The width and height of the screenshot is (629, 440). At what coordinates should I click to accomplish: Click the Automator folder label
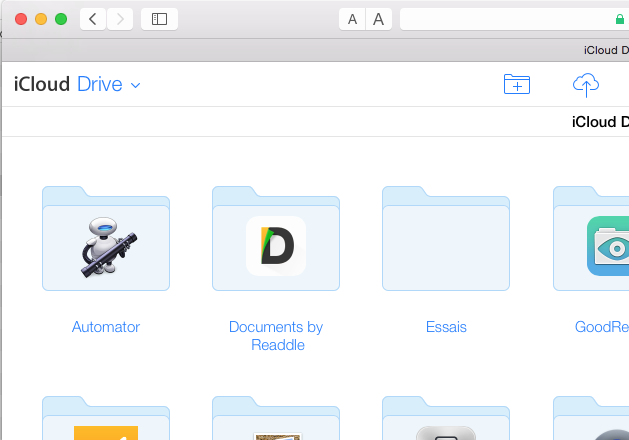tap(106, 327)
